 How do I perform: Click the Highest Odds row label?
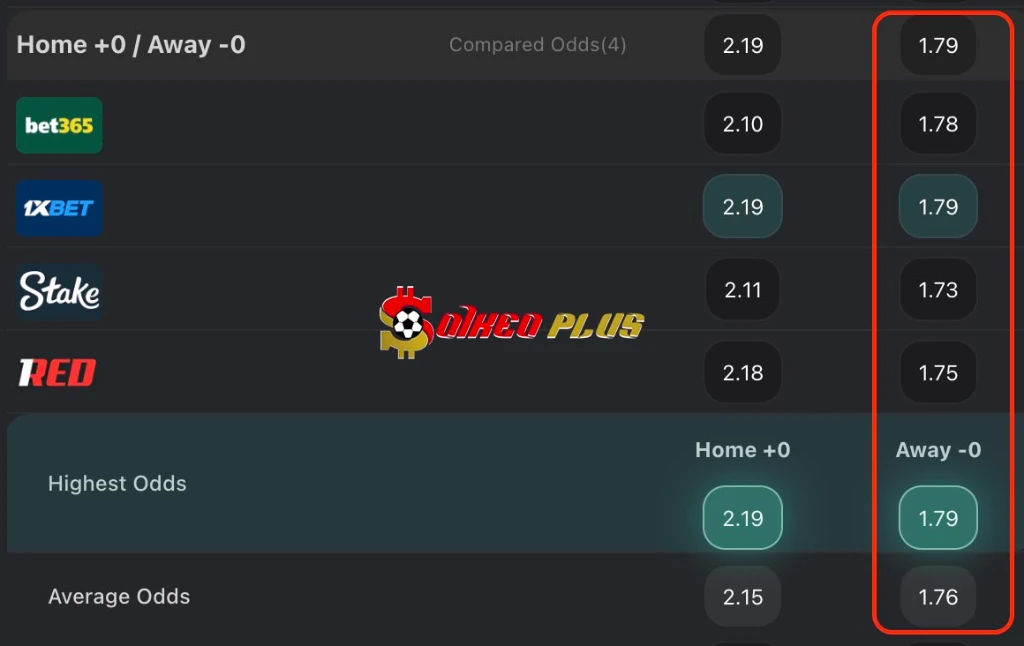point(117,483)
